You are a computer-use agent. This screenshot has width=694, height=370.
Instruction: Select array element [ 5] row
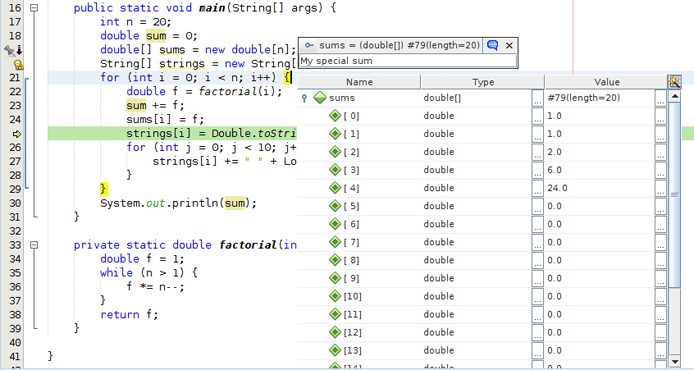(482, 206)
